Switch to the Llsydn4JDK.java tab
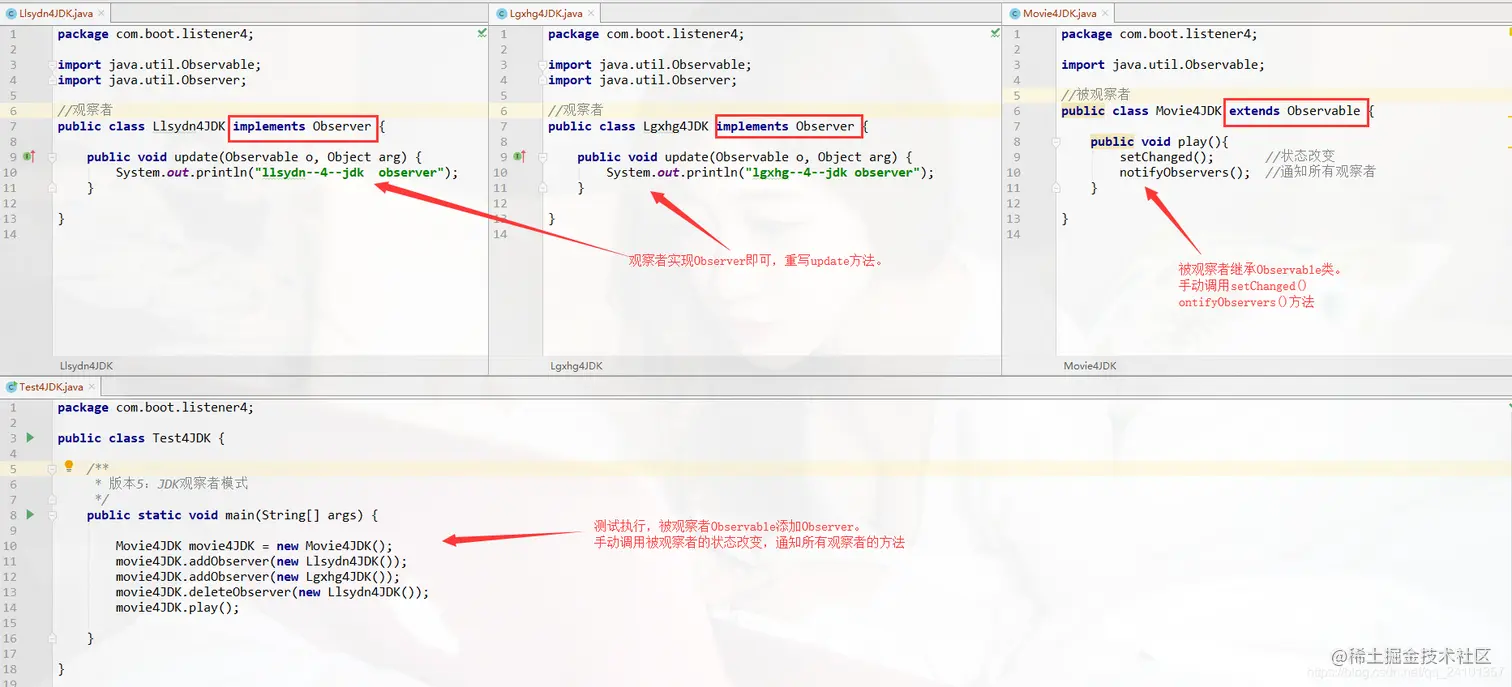Screen dimensions: 1512x687 click(x=56, y=13)
